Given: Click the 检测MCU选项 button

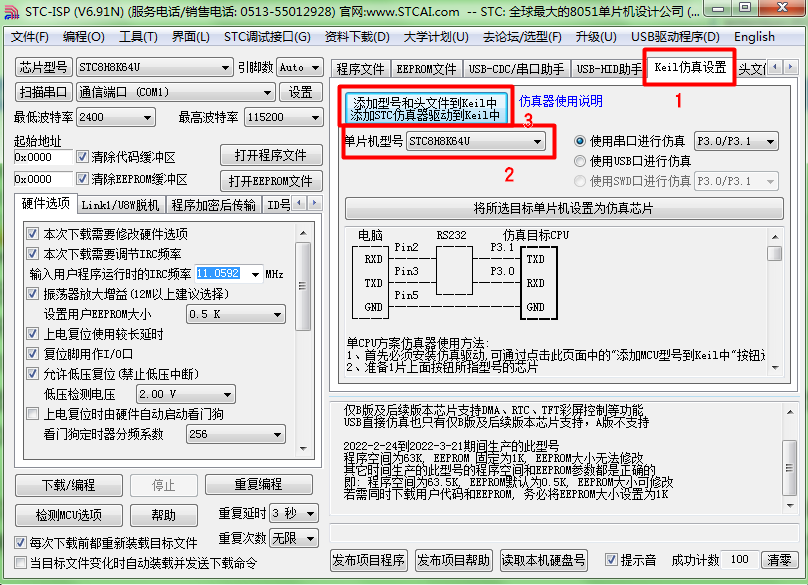Looking at the screenshot, I should (x=69, y=515).
